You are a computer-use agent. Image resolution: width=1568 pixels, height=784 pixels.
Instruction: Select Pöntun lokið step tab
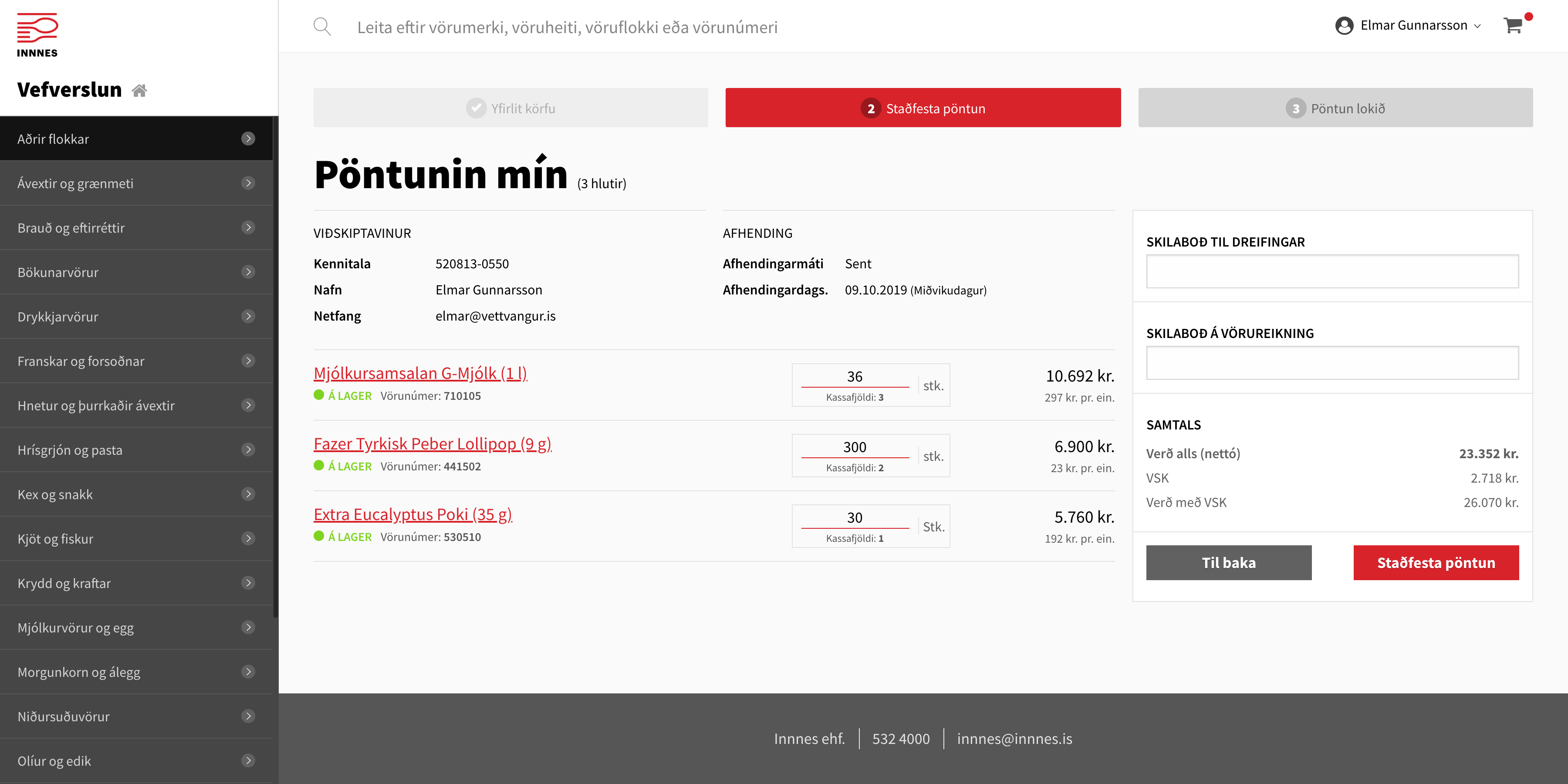pos(1335,108)
